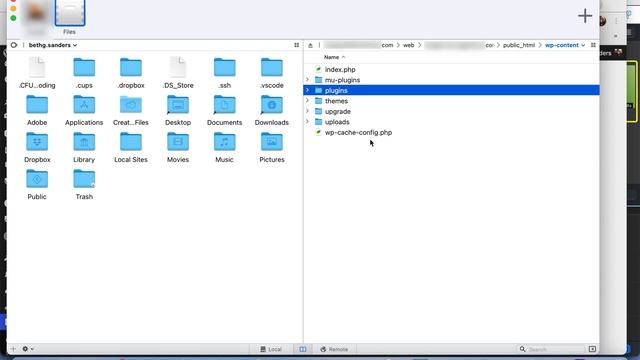The width and height of the screenshot is (640, 360).
Task: Click the Files tab icon at top
Action: 70,13
